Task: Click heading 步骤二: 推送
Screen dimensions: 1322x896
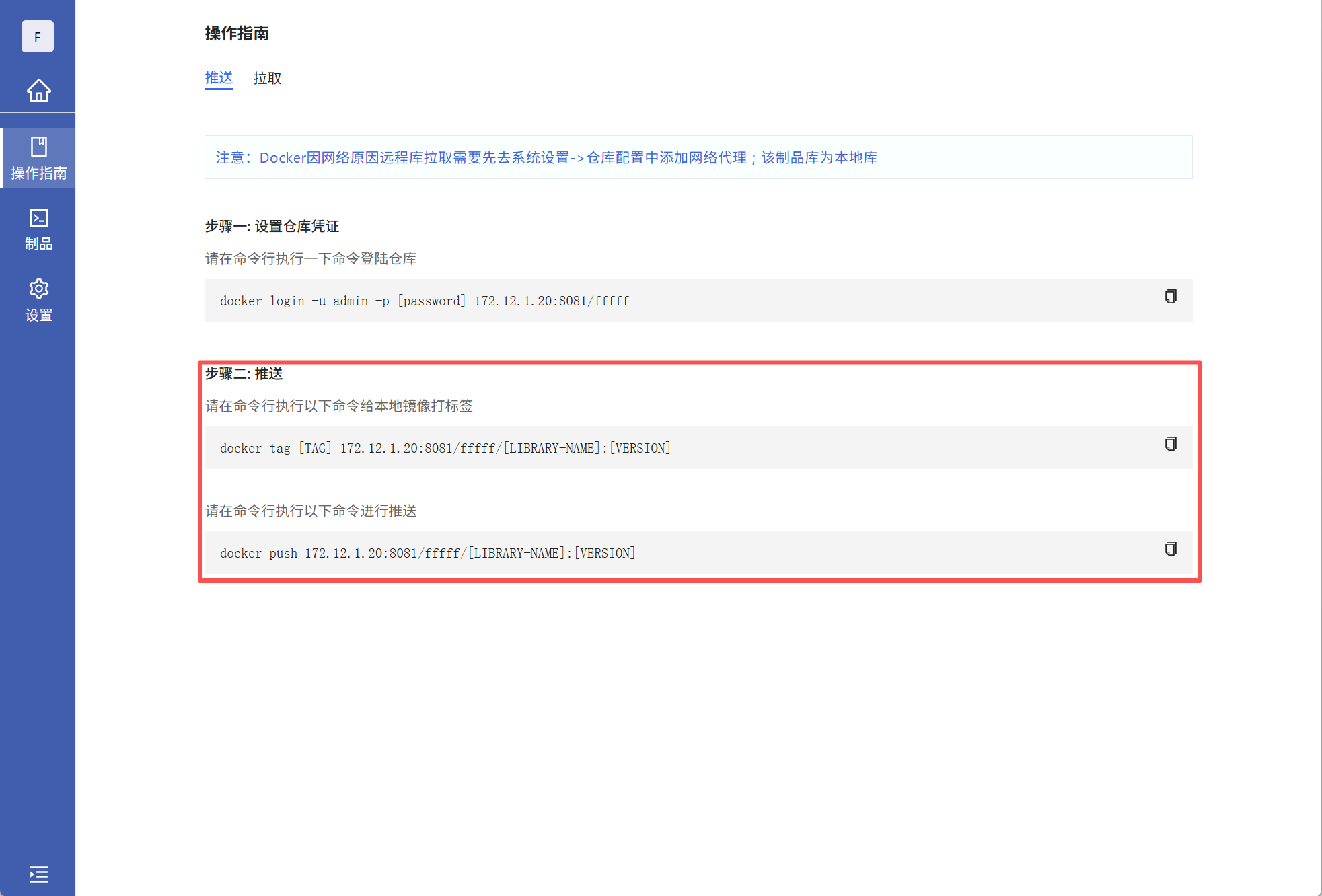Action: (244, 373)
